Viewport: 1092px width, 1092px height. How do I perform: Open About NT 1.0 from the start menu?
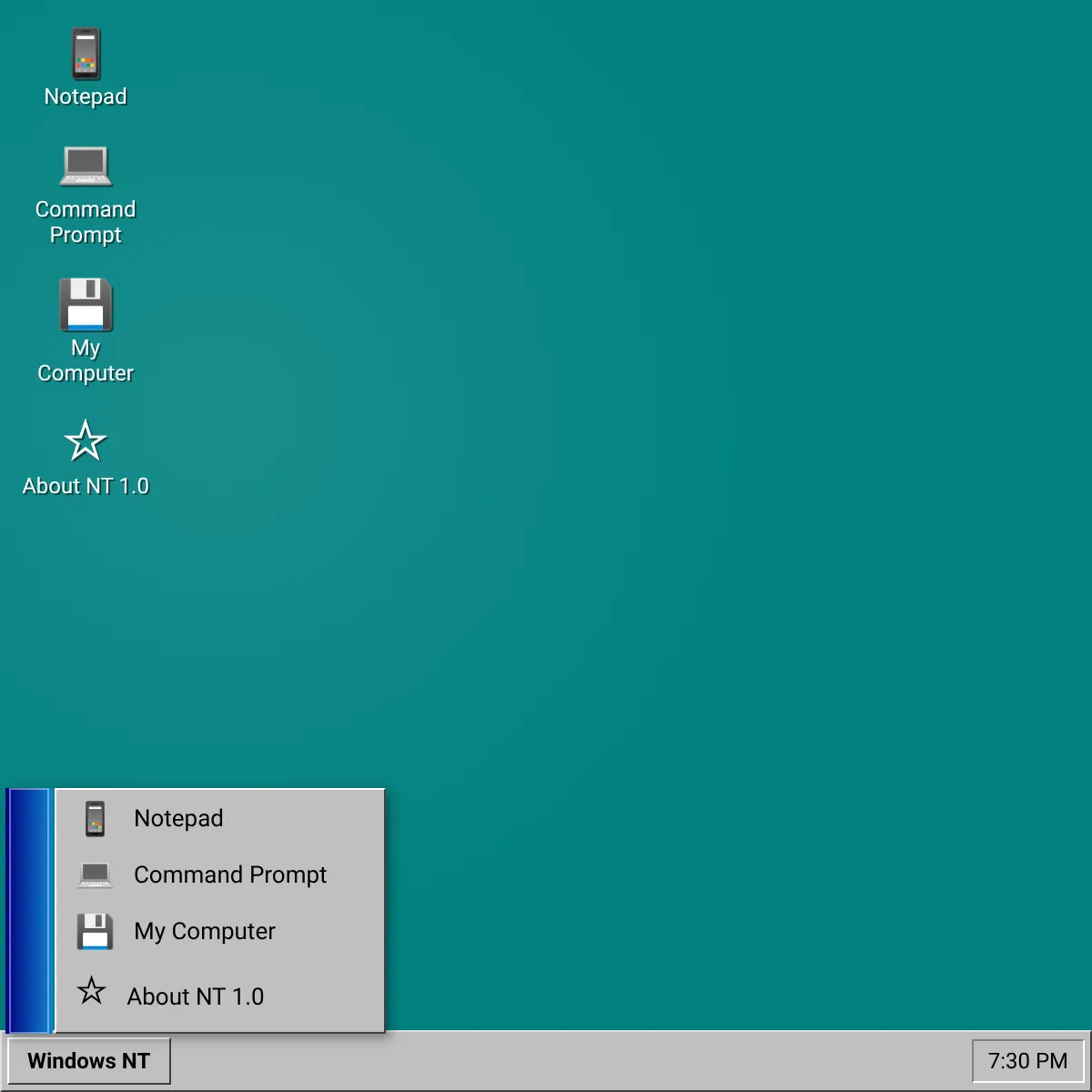pos(220,995)
